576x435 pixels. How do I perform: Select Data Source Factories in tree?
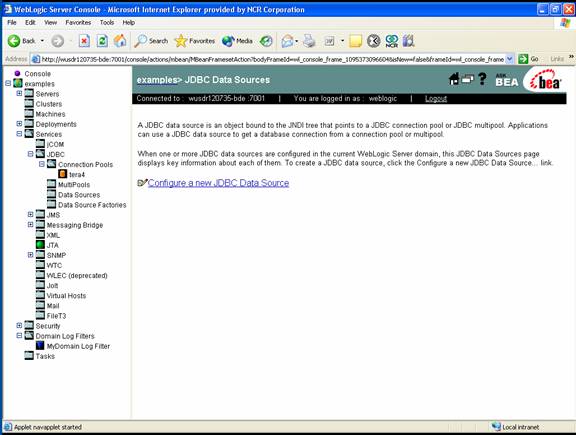pyautogui.click(x=92, y=205)
